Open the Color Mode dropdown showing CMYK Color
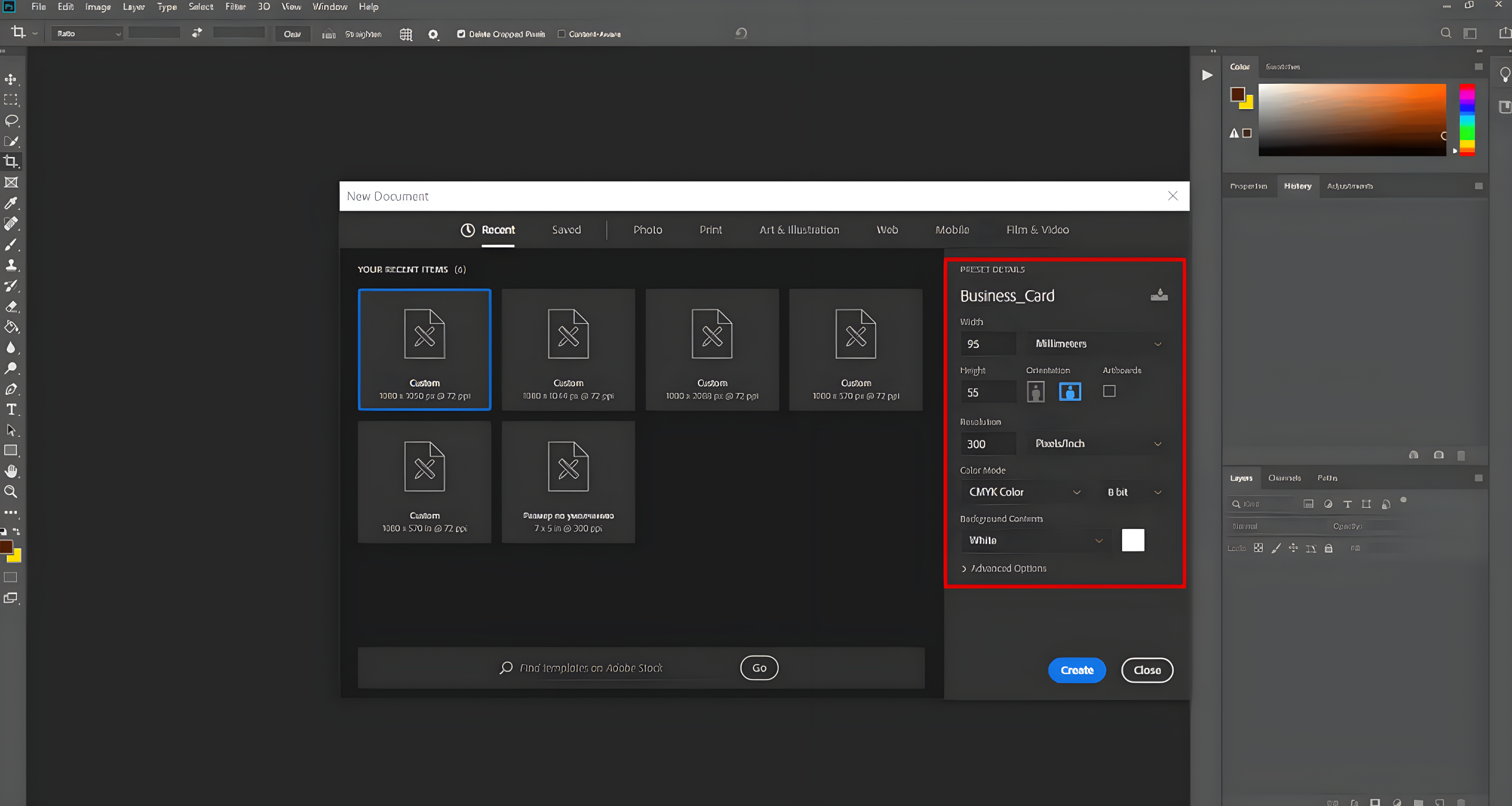 click(1023, 492)
